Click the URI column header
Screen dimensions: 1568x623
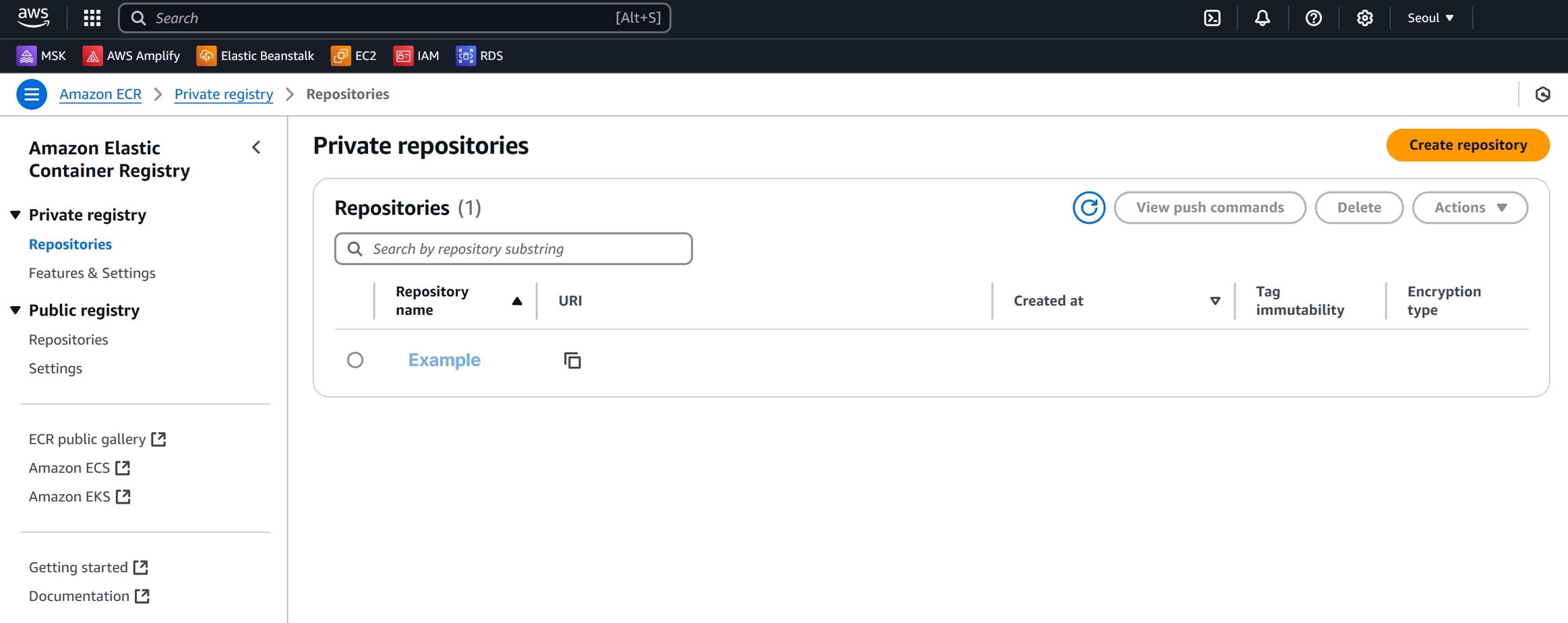(570, 301)
